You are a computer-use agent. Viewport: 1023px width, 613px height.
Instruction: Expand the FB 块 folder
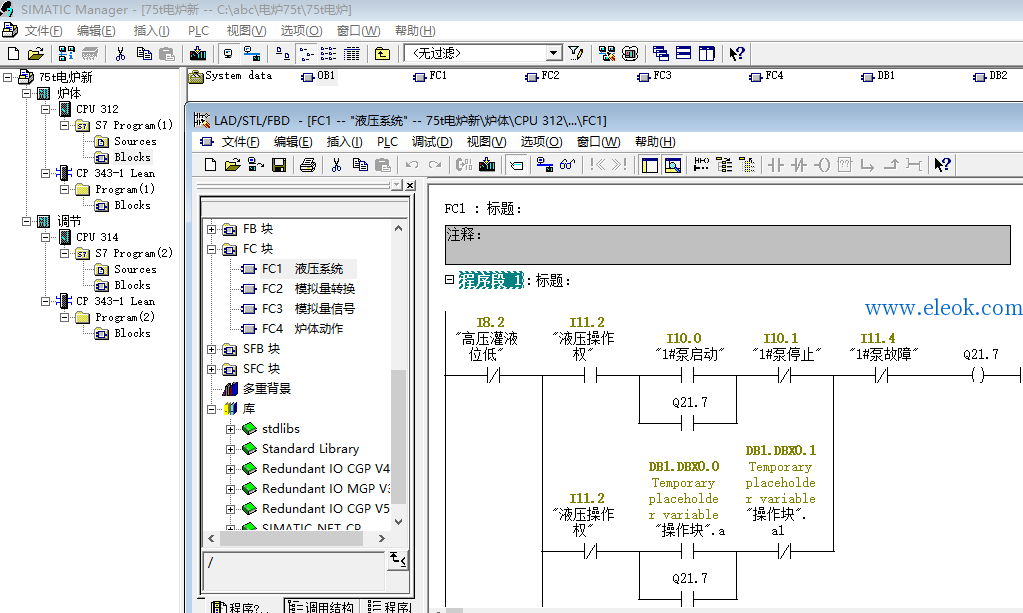(211, 230)
